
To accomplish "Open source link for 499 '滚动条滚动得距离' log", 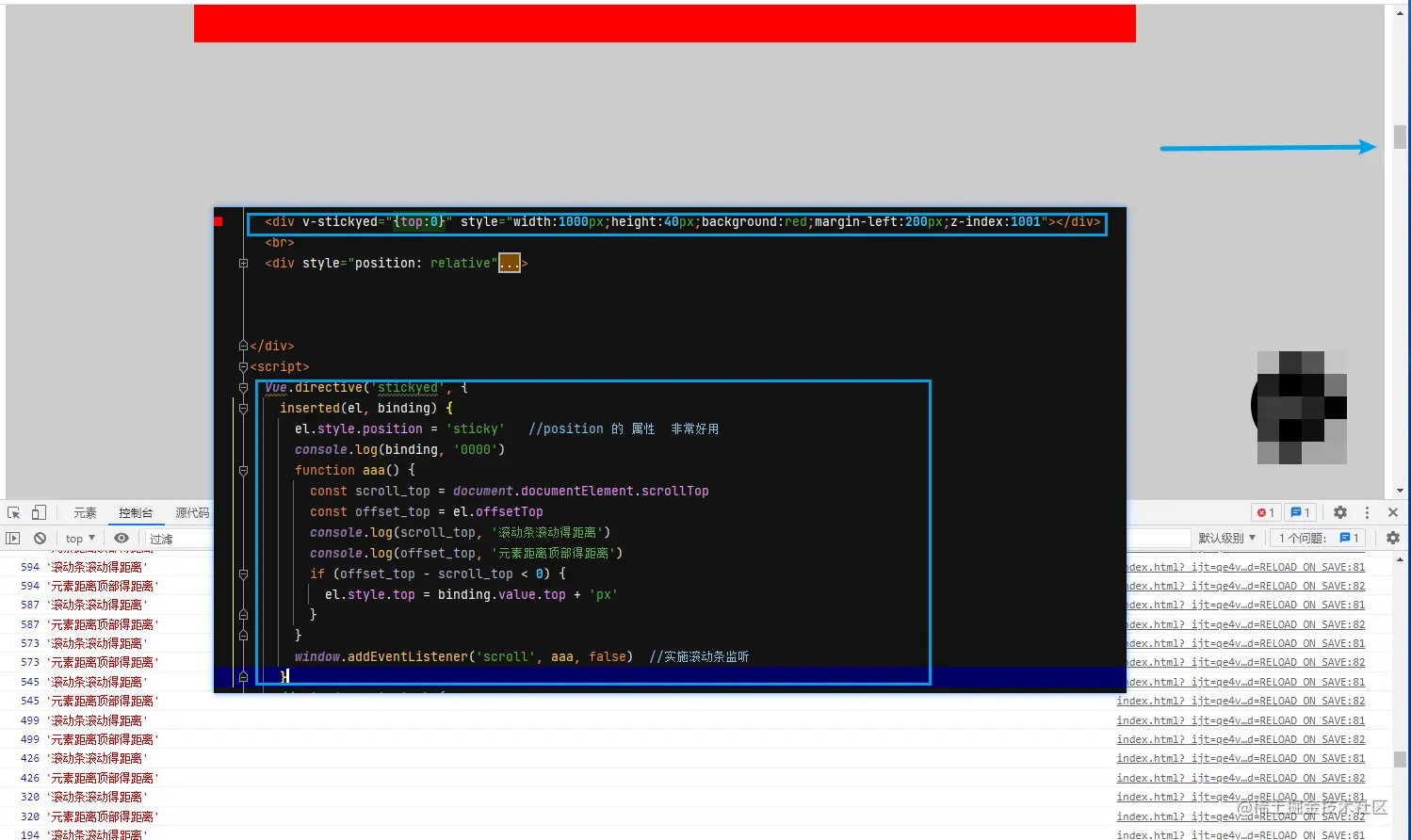I will pyautogui.click(x=1241, y=720).
